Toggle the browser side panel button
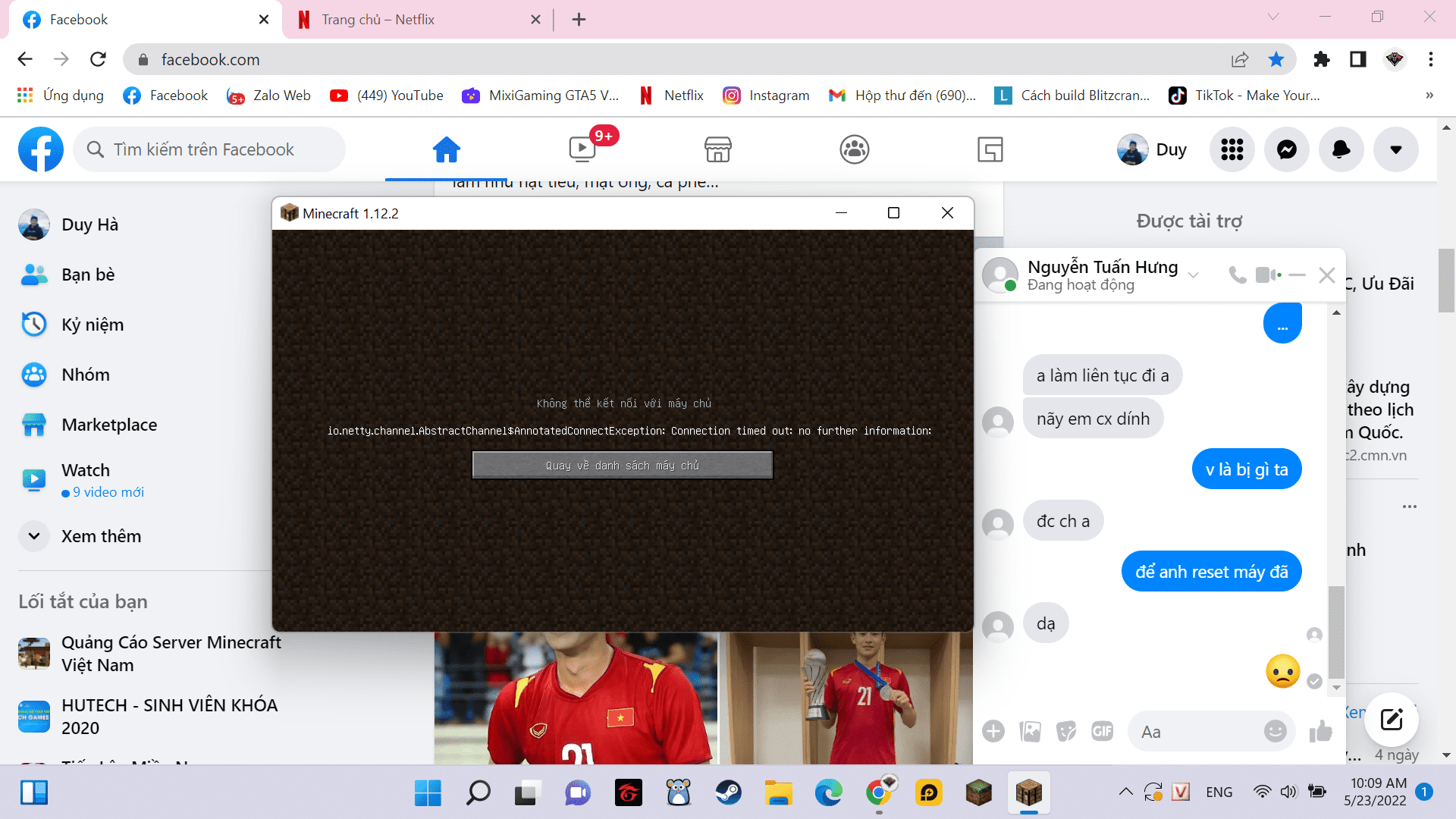The image size is (1456, 819). (x=1357, y=59)
